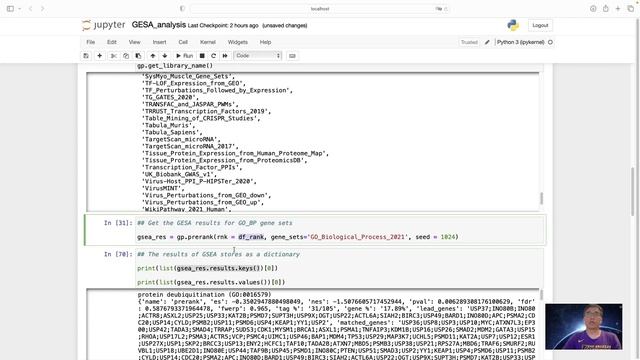Copy selected cells icon in toolbar

point(126,56)
